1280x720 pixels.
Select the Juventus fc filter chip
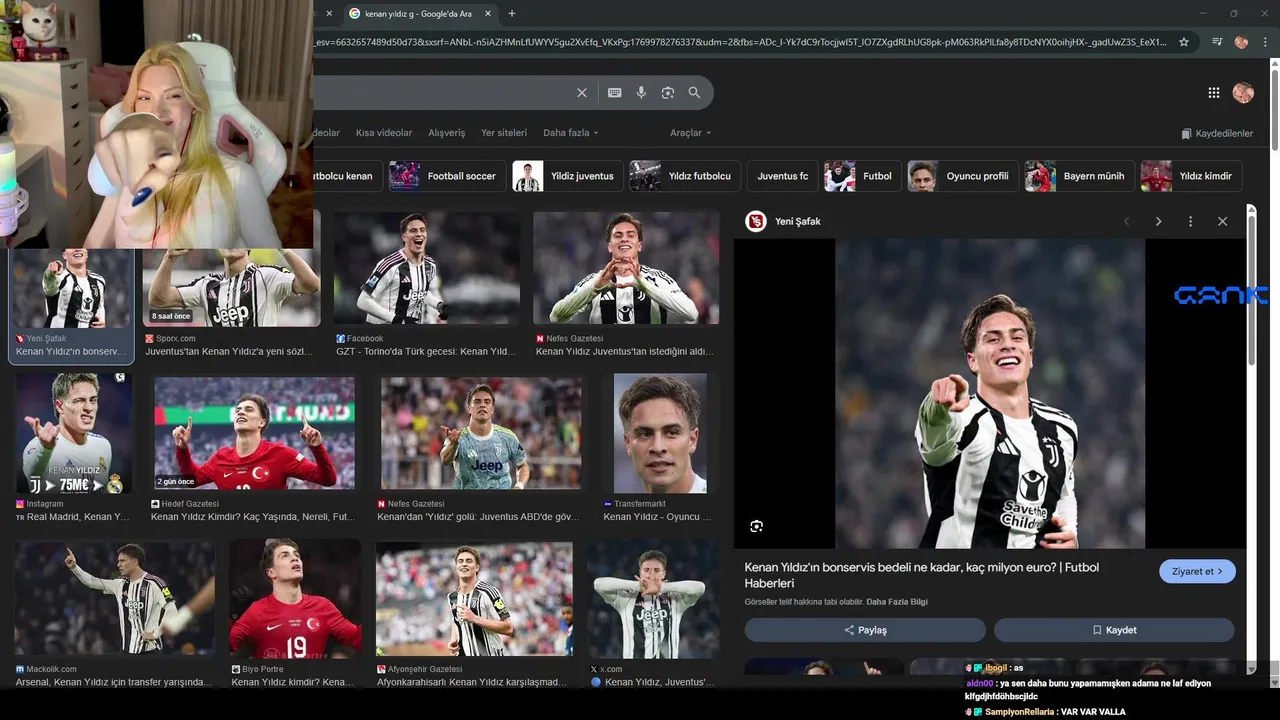coord(782,176)
